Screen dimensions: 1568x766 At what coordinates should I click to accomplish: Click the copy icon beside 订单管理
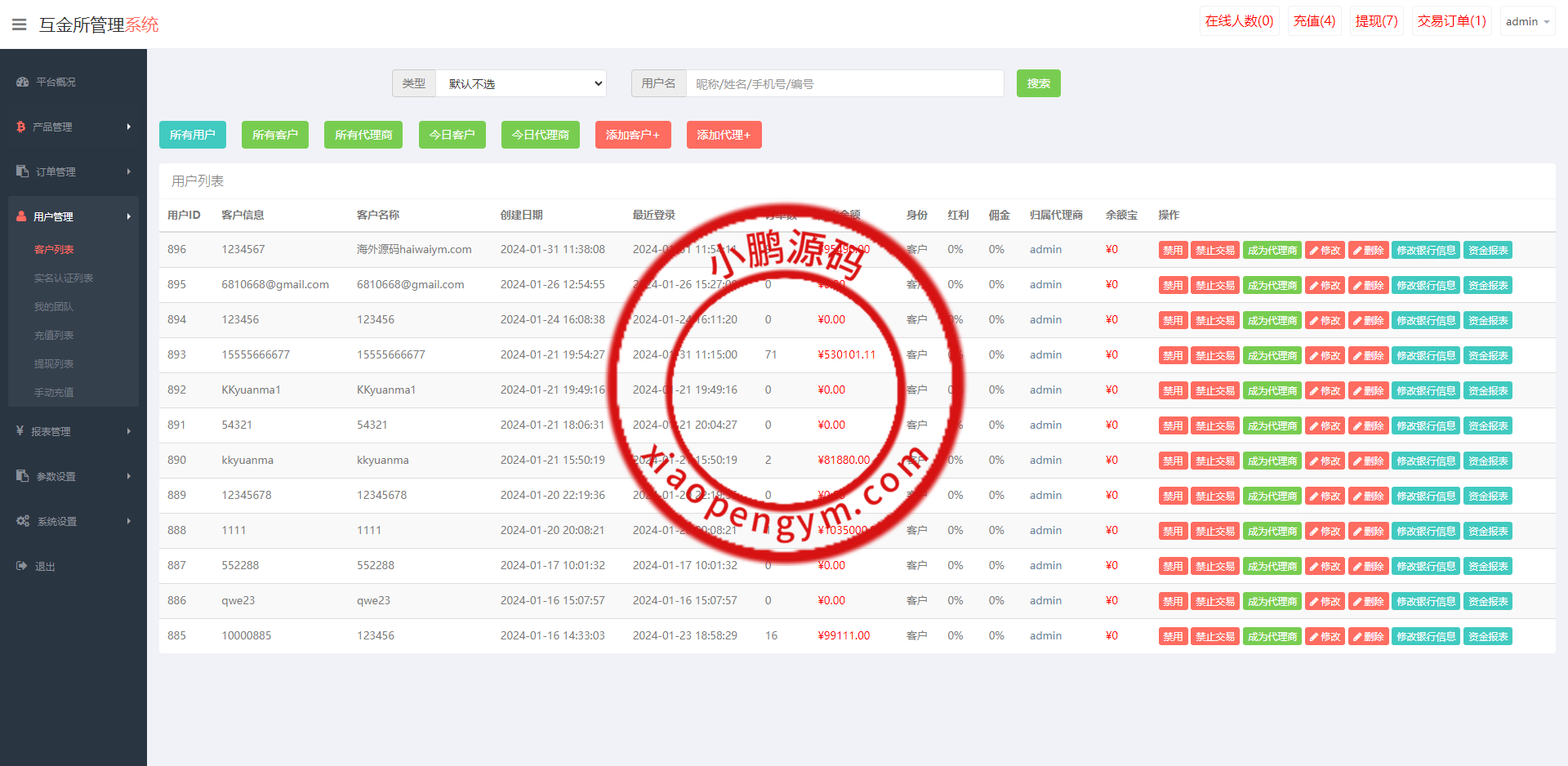point(22,171)
